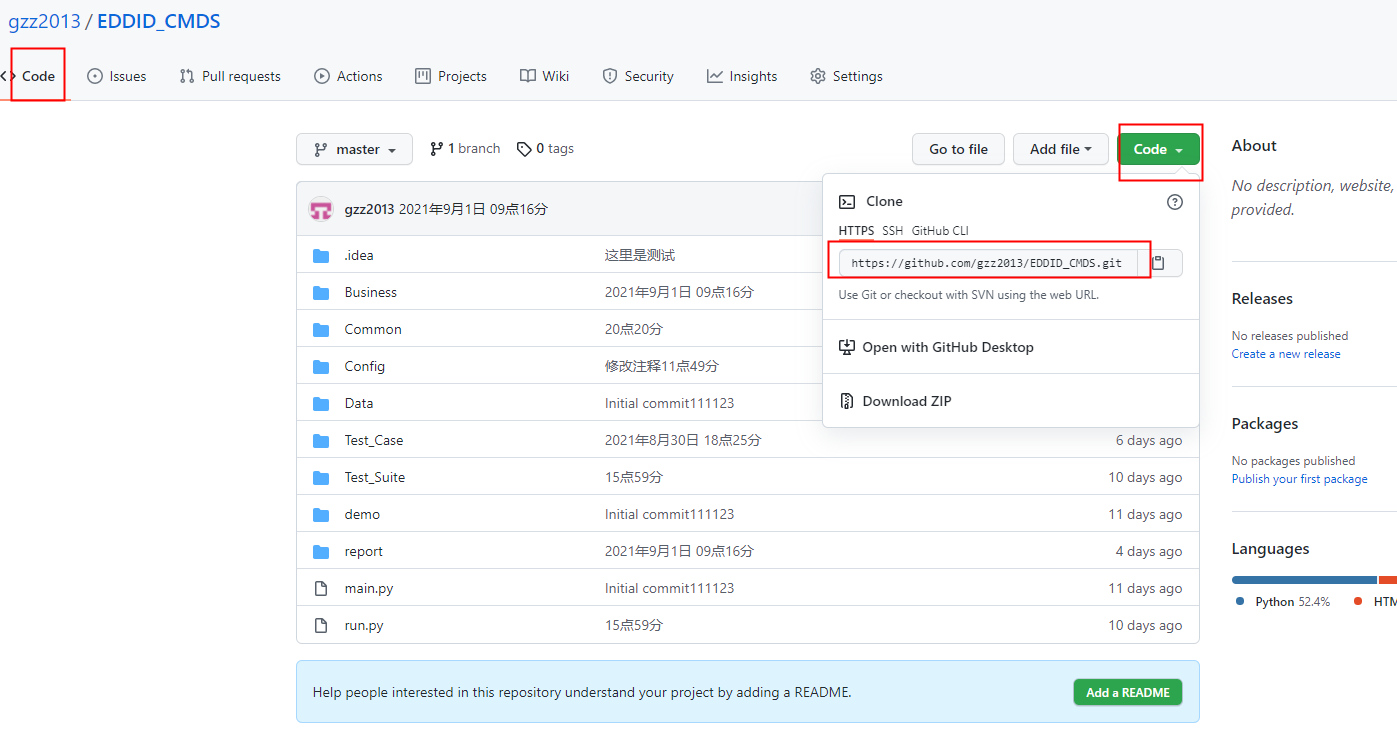Screen dimensions: 1397x748
Task: Open the Common folder
Action: (x=373, y=329)
